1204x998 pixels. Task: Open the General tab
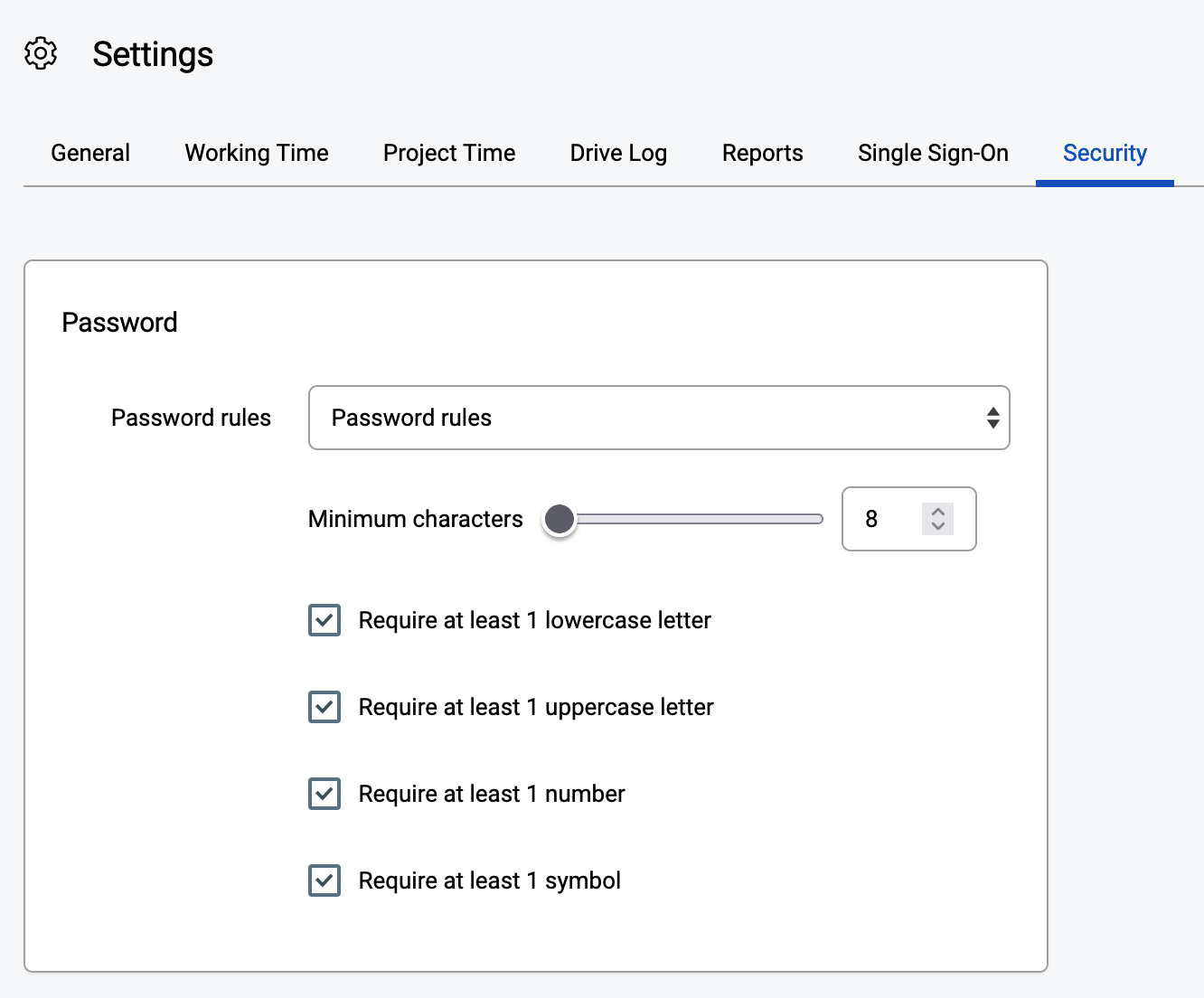90,153
